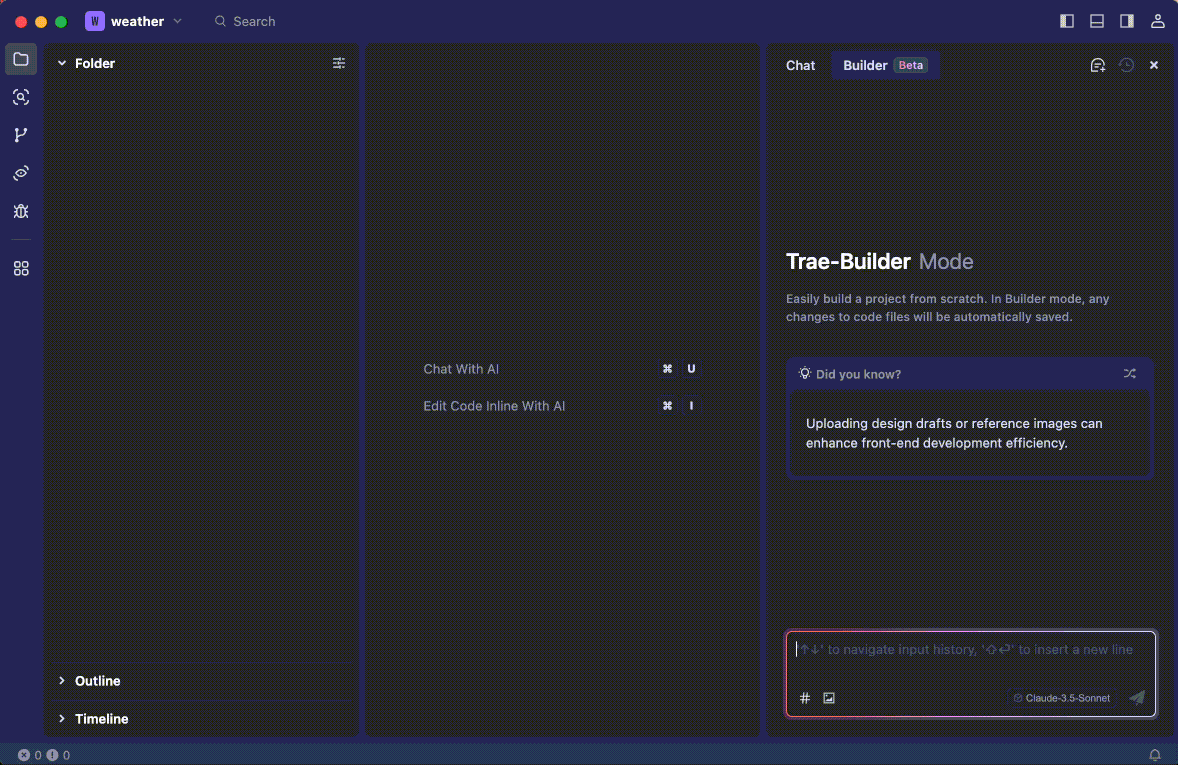Select the Builder Beta tab
Screen dimensions: 1178x765
coord(885,65)
